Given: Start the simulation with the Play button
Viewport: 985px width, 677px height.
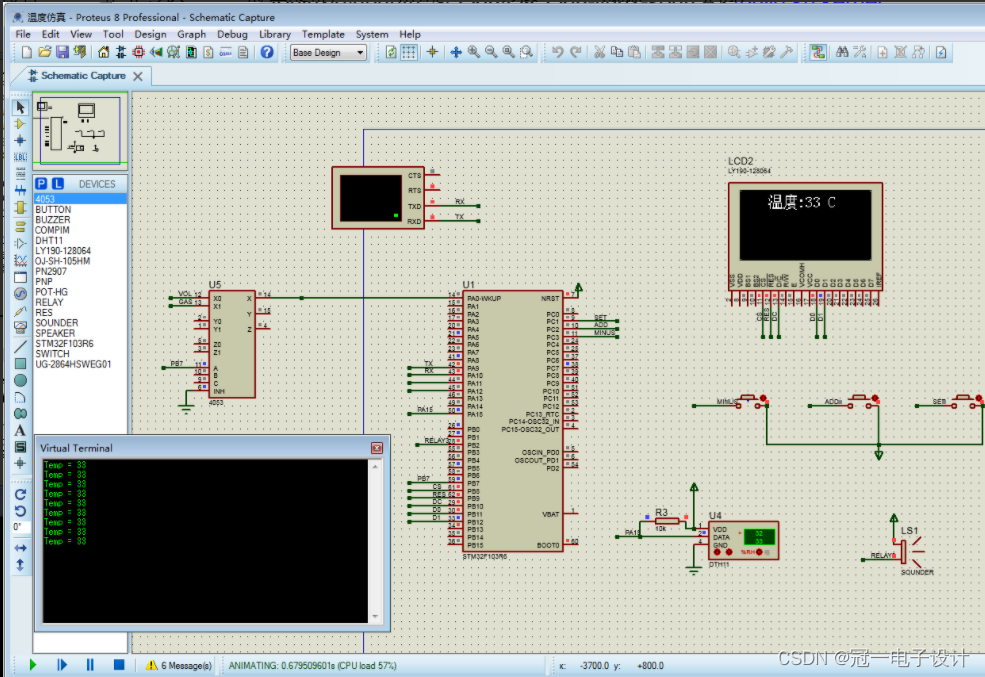Looking at the screenshot, I should pos(33,664).
